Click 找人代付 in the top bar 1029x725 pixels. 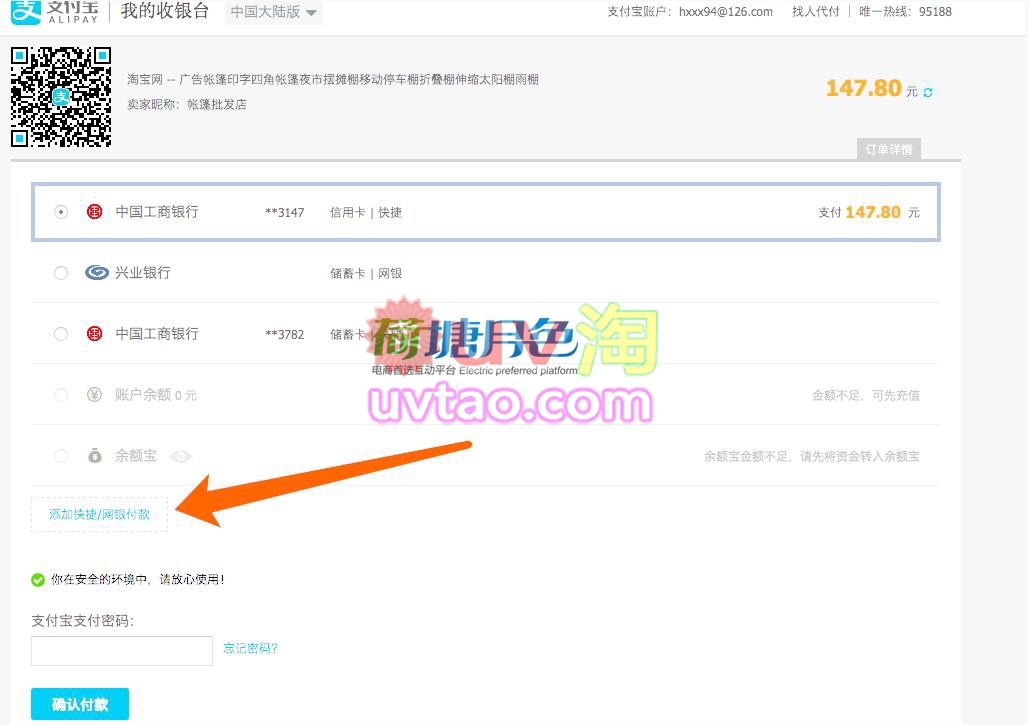click(x=815, y=12)
